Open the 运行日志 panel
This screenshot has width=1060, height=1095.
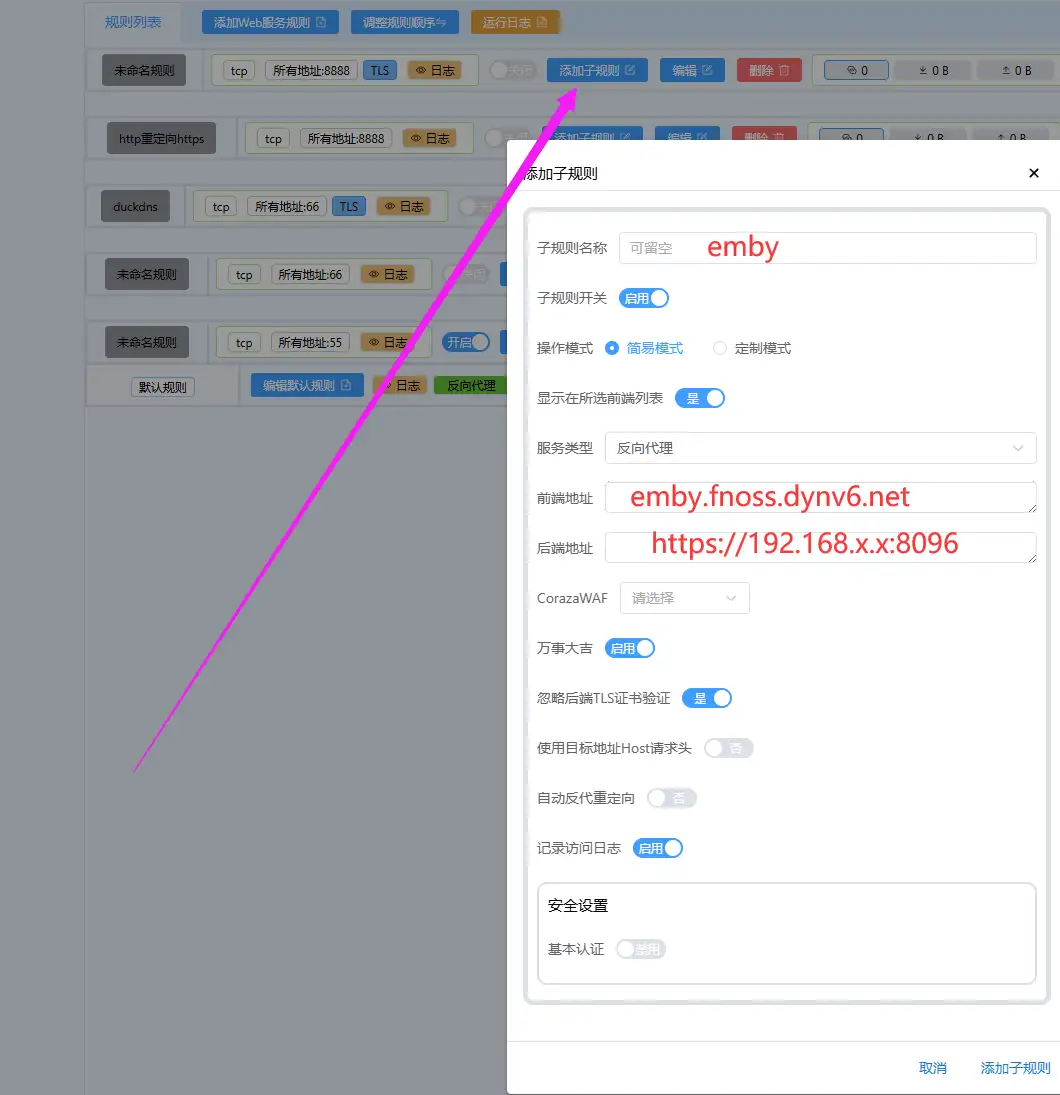click(515, 21)
